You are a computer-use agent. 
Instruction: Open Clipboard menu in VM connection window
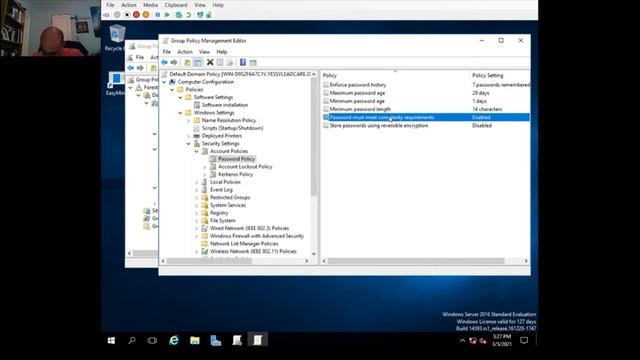[x=176, y=5]
